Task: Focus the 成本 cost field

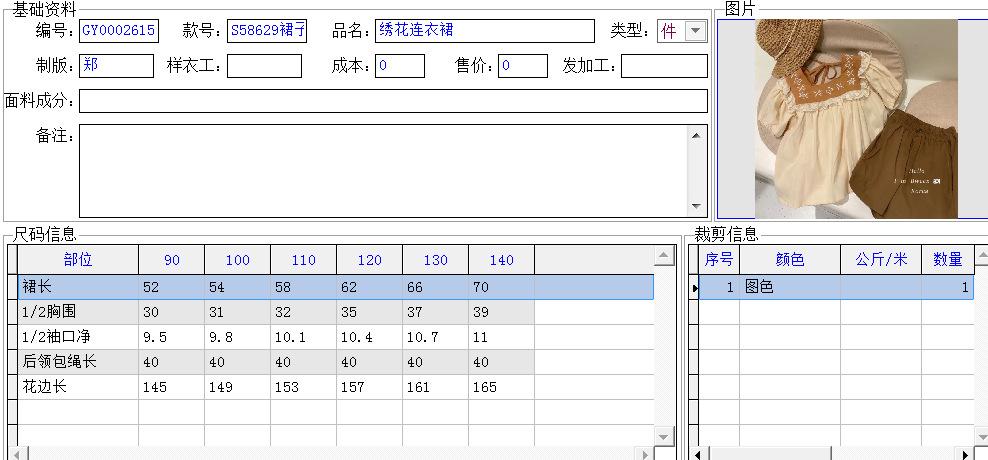Action: [x=400, y=66]
